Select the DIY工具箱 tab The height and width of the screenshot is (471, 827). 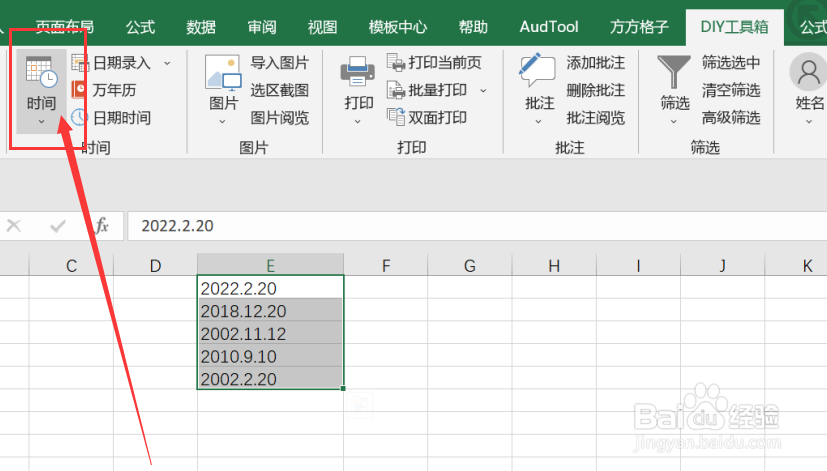(734, 27)
